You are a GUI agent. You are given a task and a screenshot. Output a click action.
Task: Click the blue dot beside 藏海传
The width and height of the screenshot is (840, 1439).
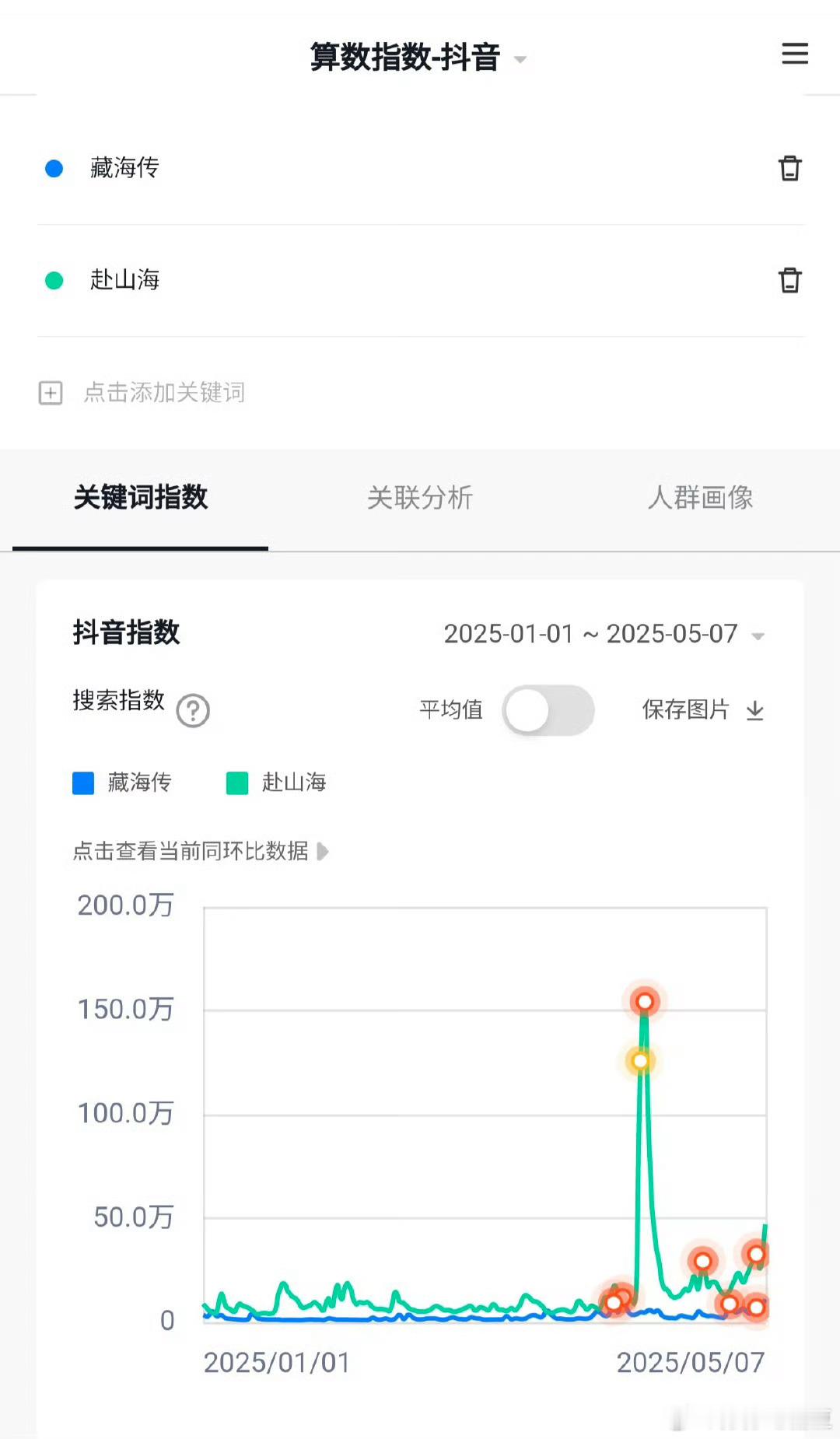click(x=54, y=168)
